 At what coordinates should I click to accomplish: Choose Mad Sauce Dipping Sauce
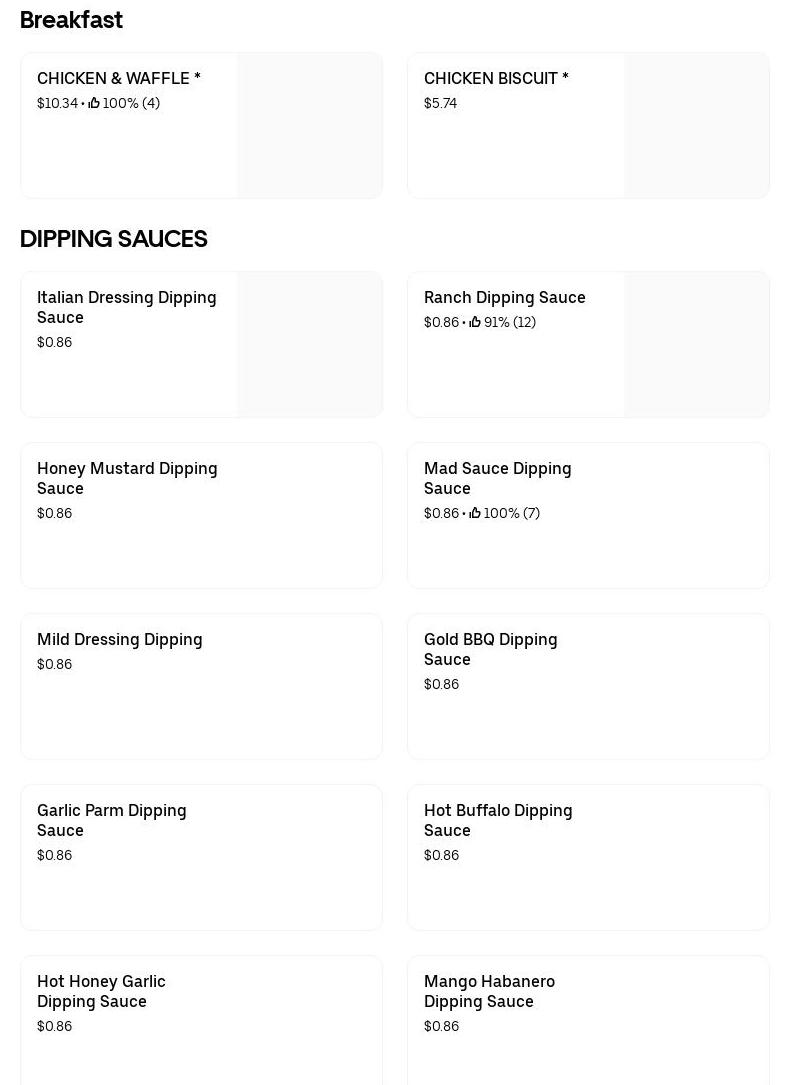[x=497, y=478]
